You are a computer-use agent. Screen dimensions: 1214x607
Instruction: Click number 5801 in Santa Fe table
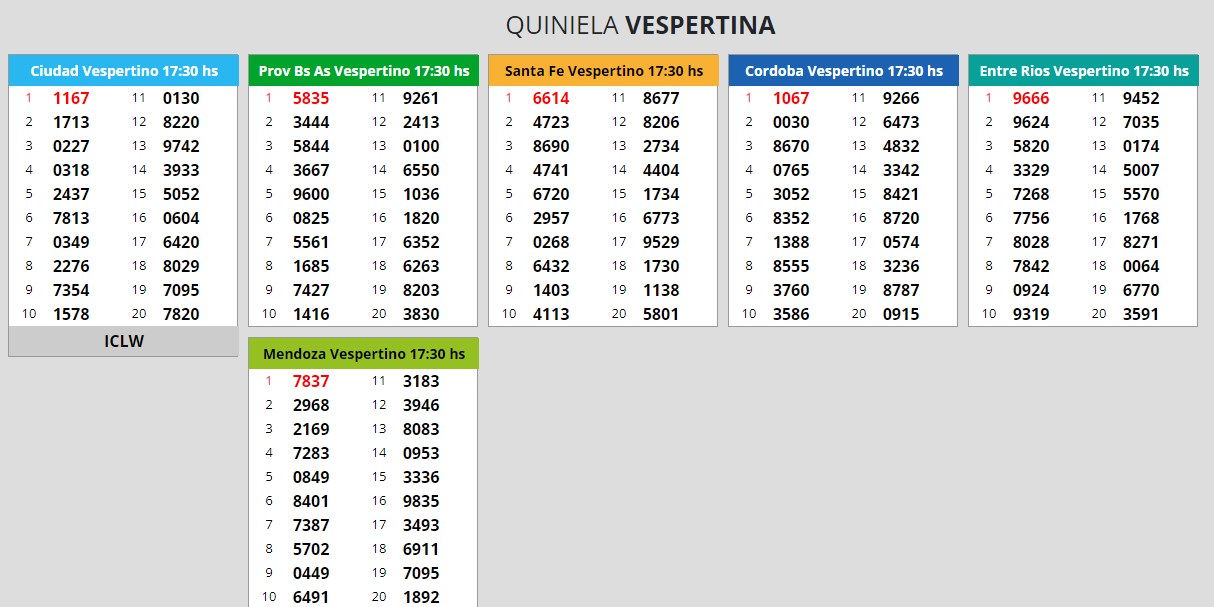tap(661, 314)
